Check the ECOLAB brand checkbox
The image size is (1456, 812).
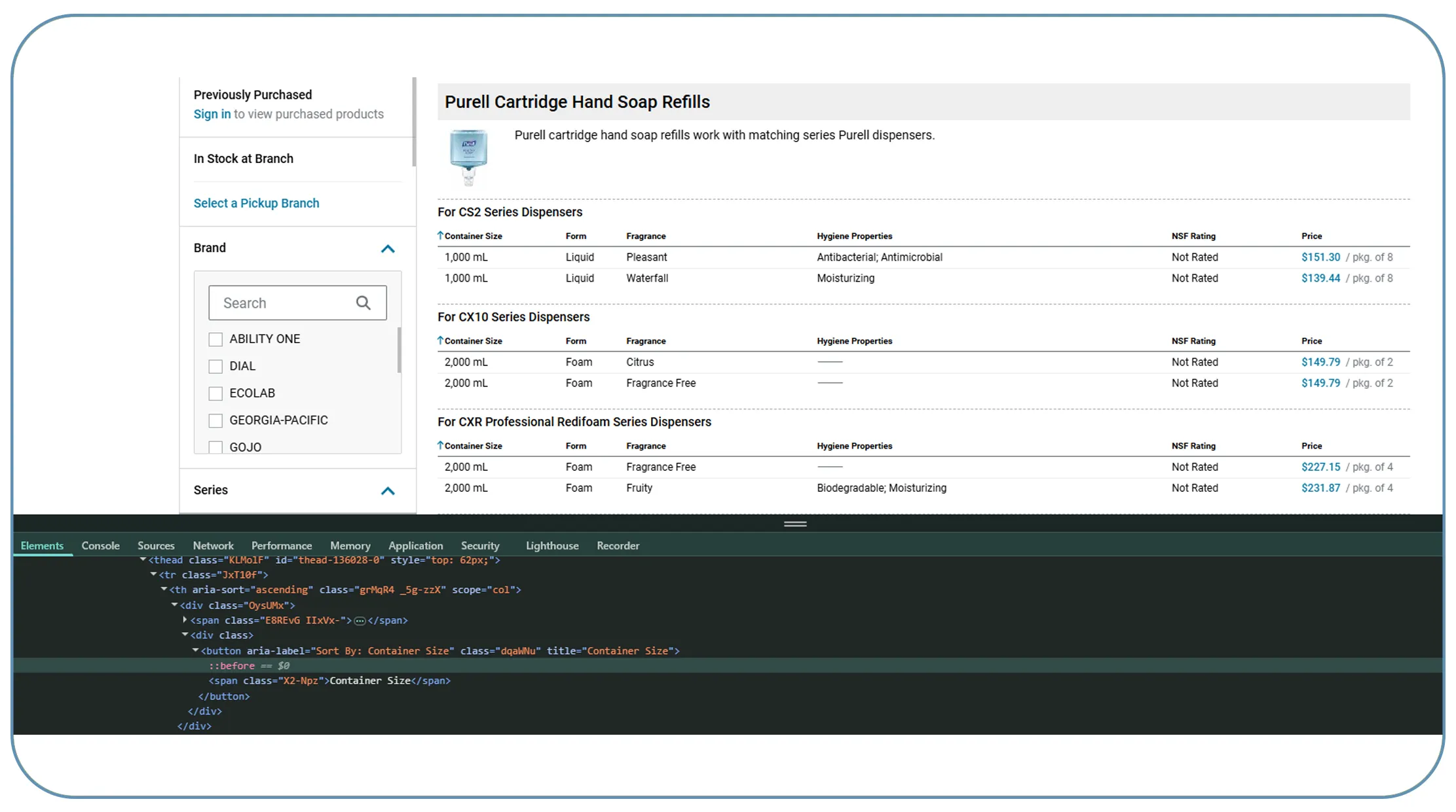point(215,394)
